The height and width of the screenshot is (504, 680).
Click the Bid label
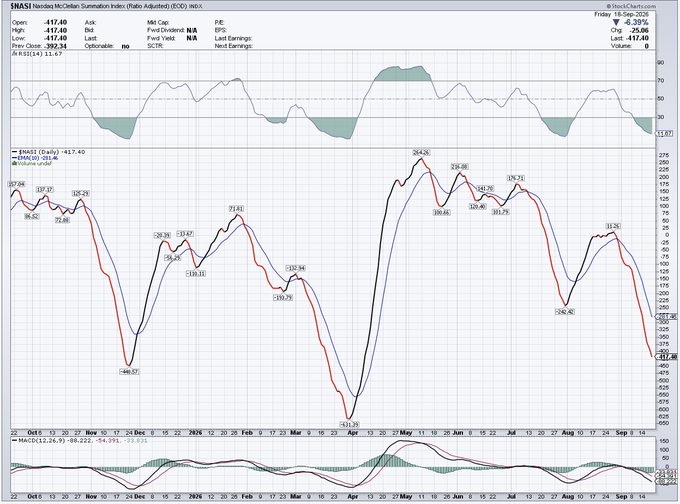89,30
